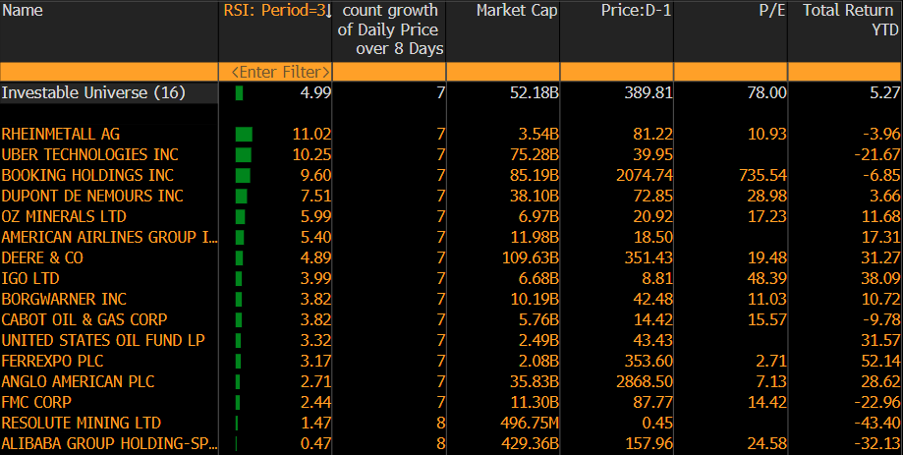Select BOOKING HOLDINGS INC row name
The width and height of the screenshot is (904, 456).
[88, 175]
